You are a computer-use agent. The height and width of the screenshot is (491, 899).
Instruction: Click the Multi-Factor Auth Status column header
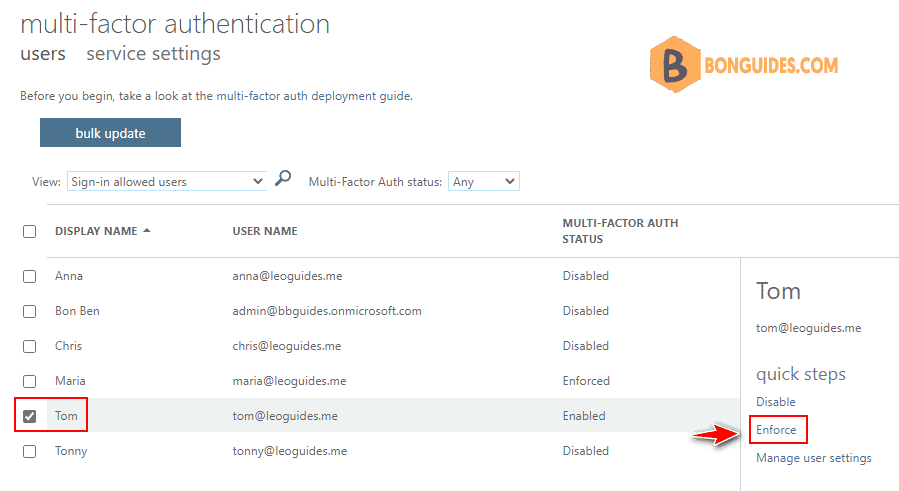point(620,231)
